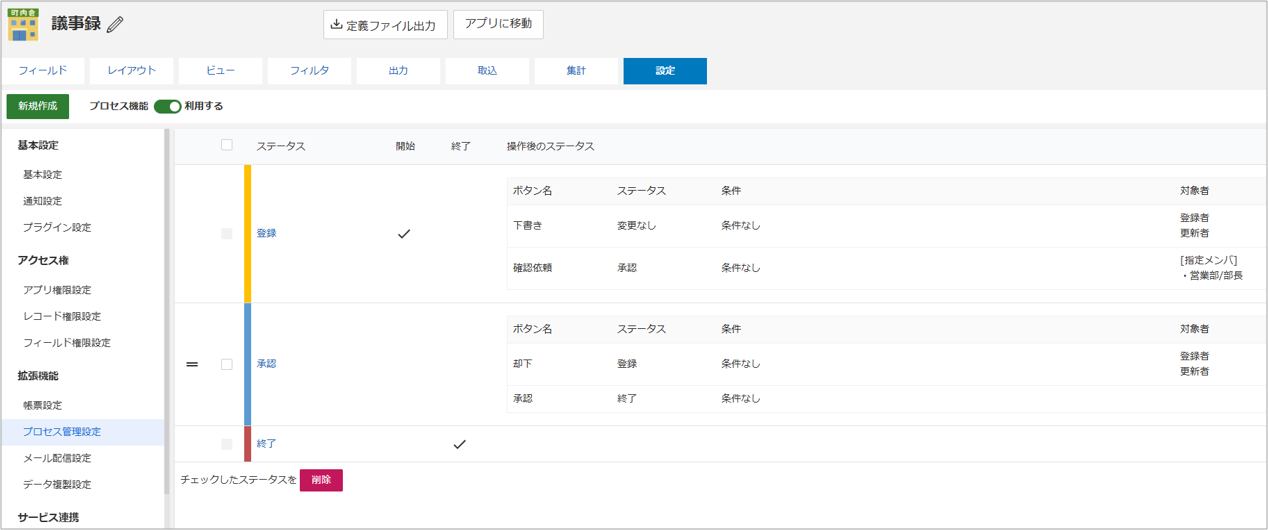
Task: Switch to the ビュー tab
Action: pos(221,71)
